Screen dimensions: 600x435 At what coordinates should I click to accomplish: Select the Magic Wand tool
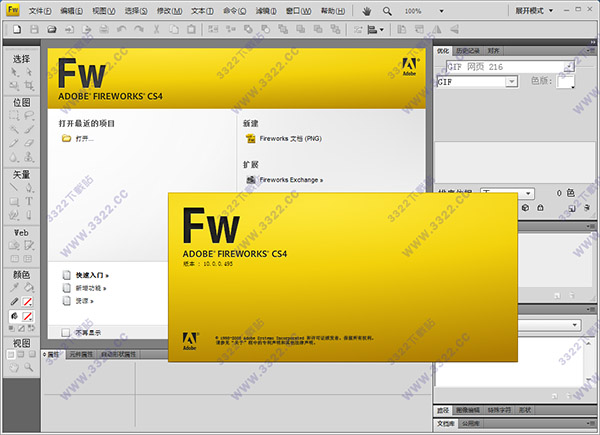click(x=14, y=129)
